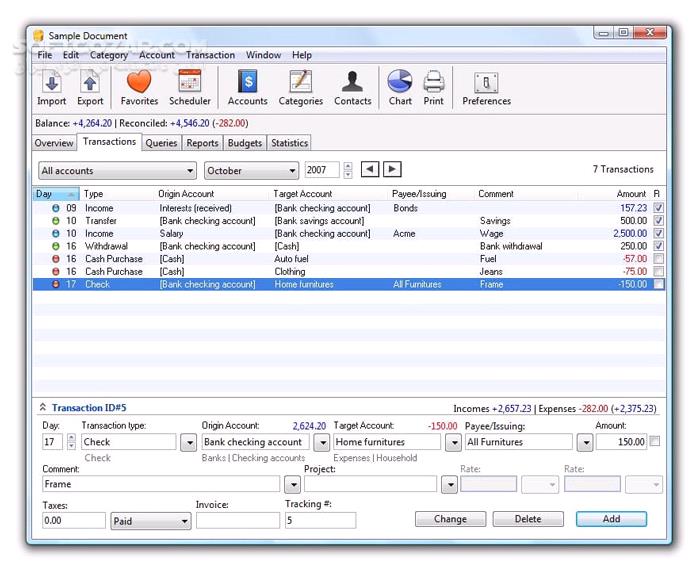Toggle reconciled checkbox for 250.00 row

(x=658, y=246)
